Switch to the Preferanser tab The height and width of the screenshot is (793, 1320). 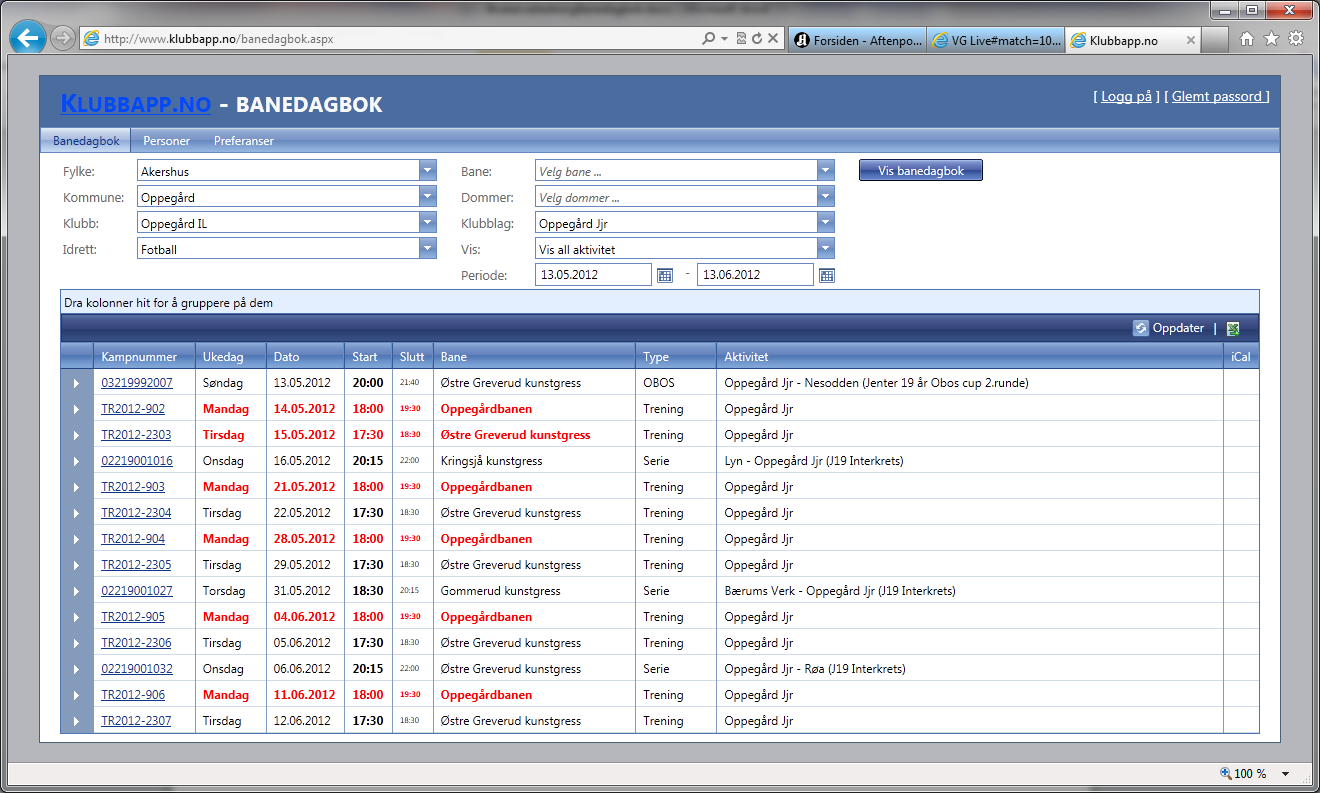243,141
